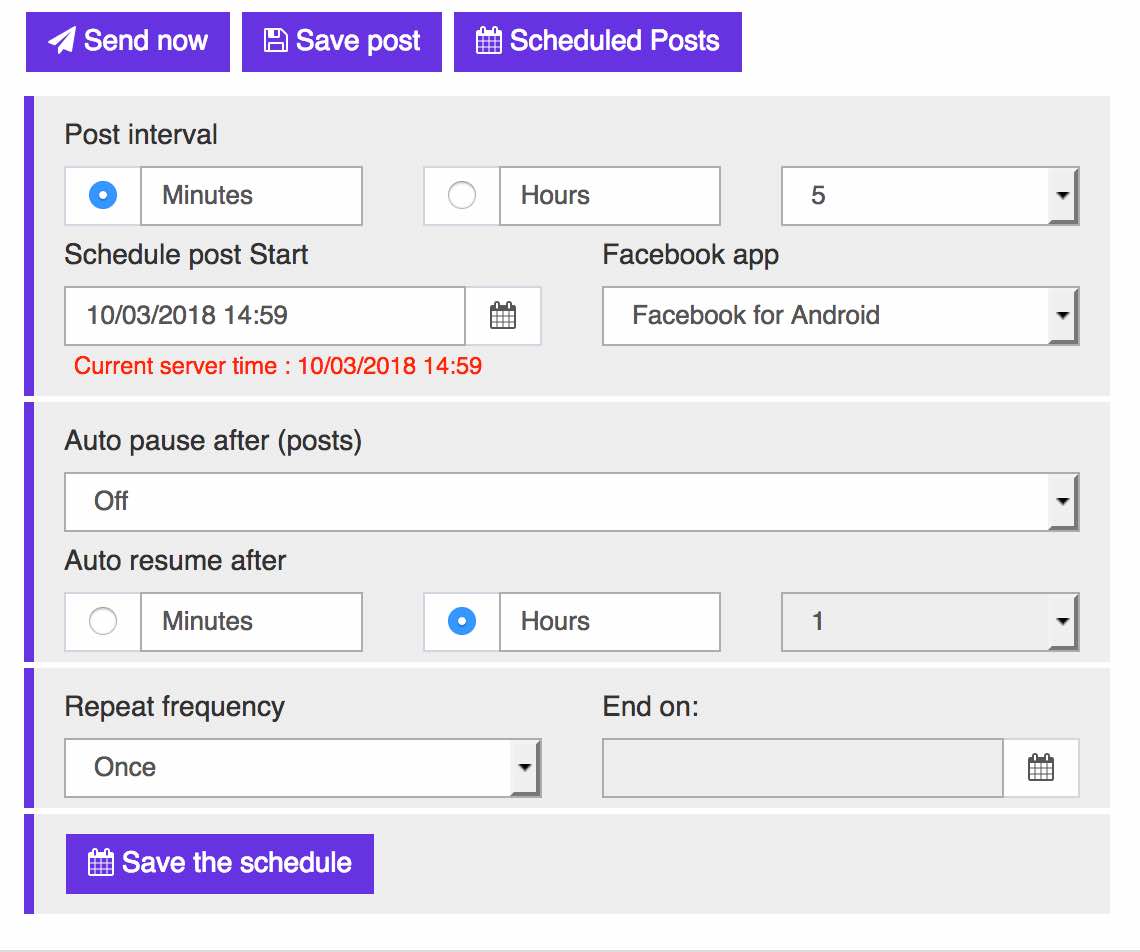Screen dimensions: 1140x952
Task: Choose Hours radio under Auto resume after
Action: [x=462, y=622]
